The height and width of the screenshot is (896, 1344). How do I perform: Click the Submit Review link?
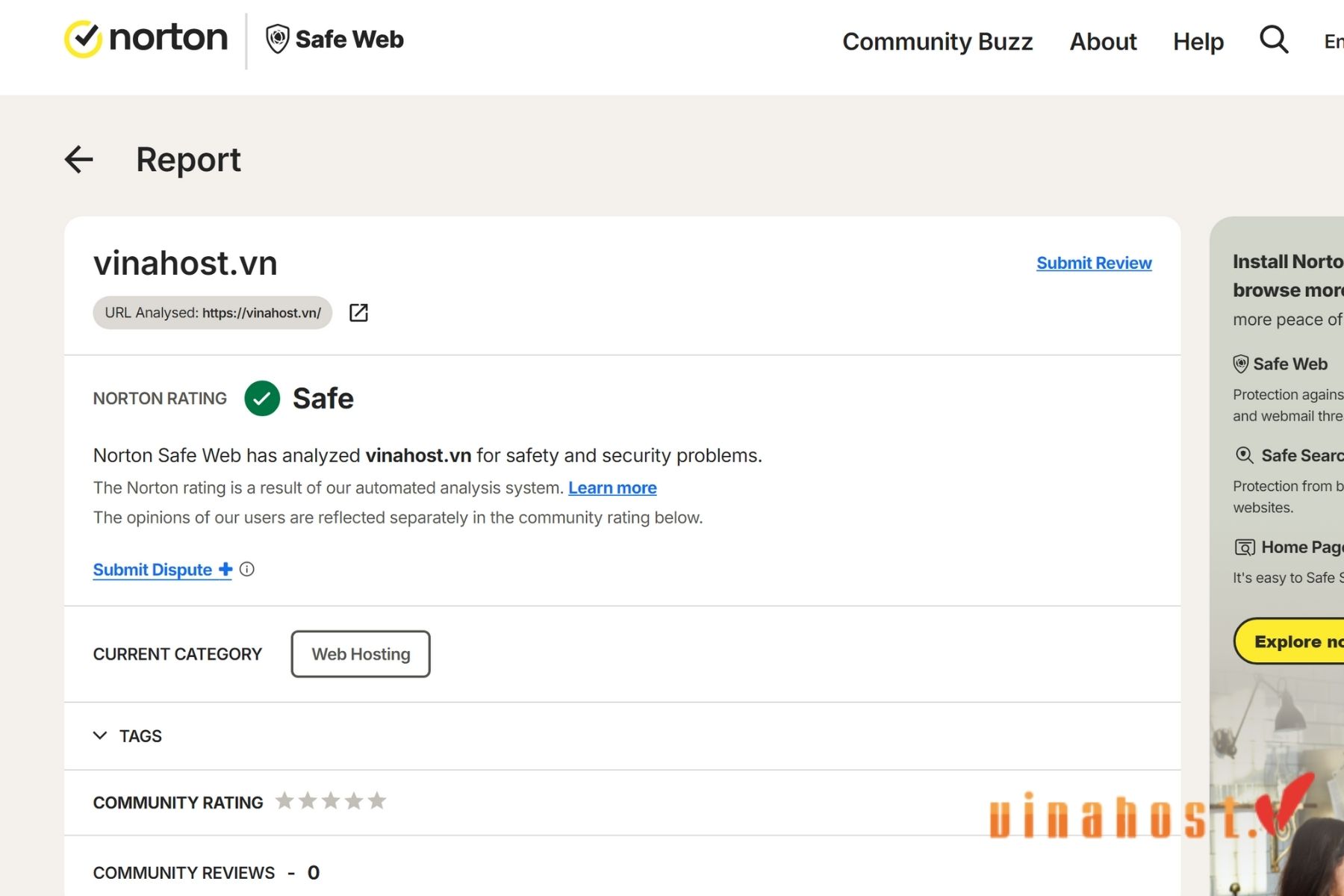[1094, 263]
